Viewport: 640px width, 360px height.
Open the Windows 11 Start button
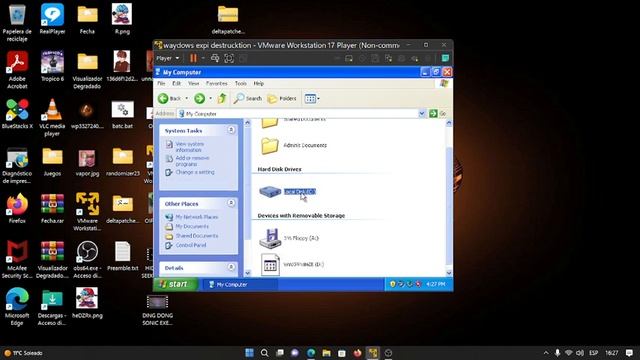coord(249,353)
